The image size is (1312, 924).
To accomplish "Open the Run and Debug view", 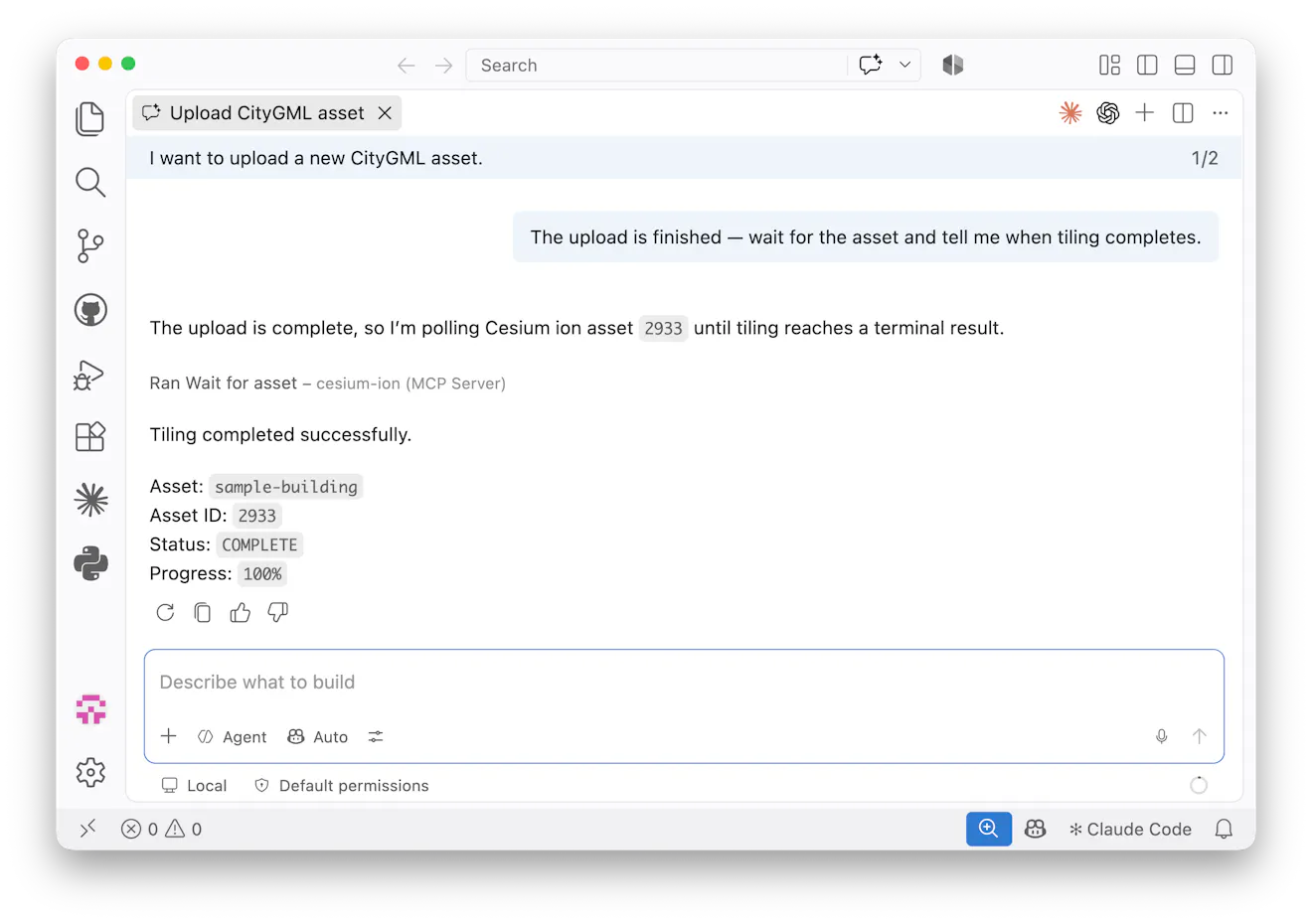I will coord(90,374).
